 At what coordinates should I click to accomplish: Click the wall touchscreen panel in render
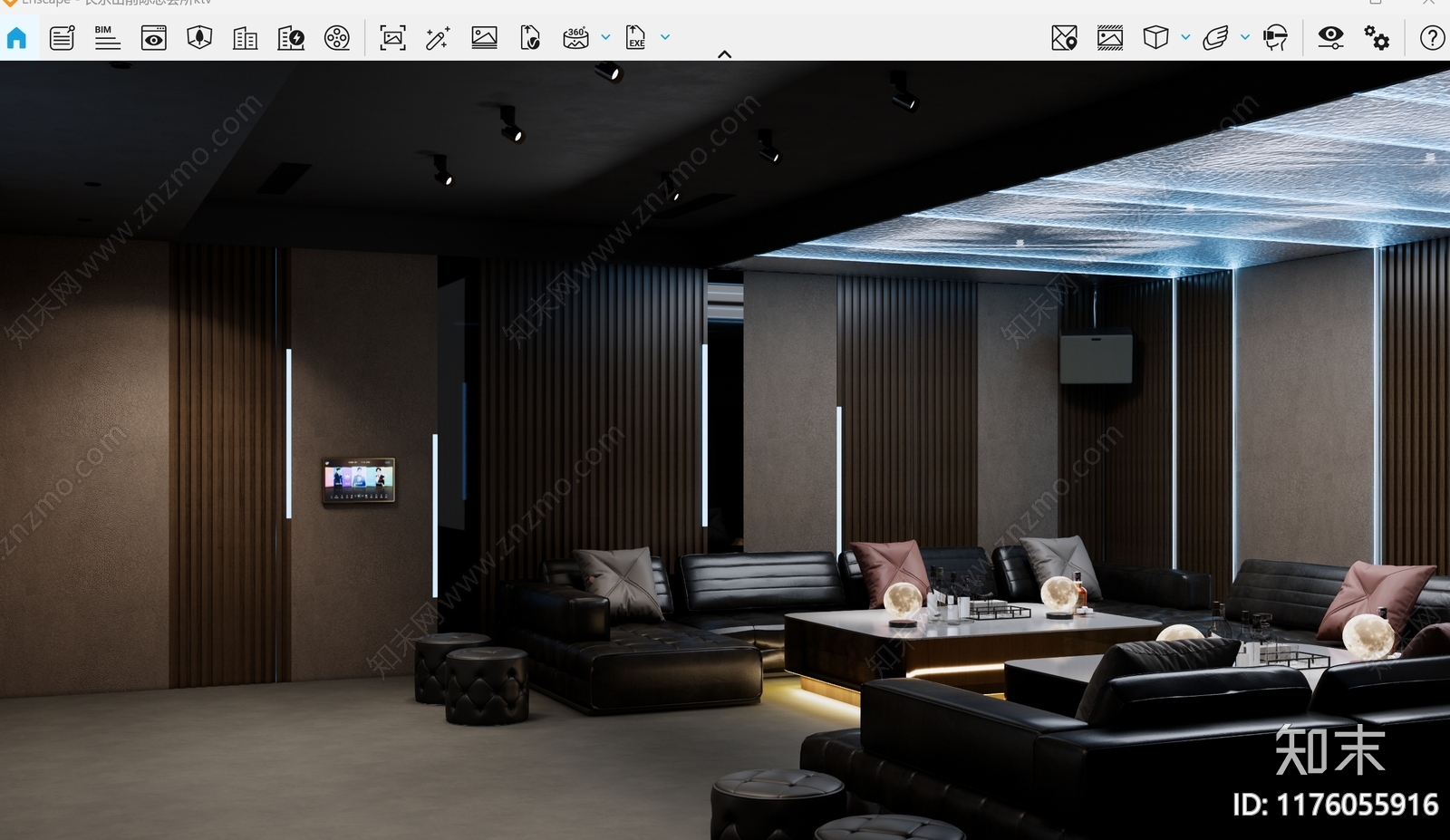point(359,480)
